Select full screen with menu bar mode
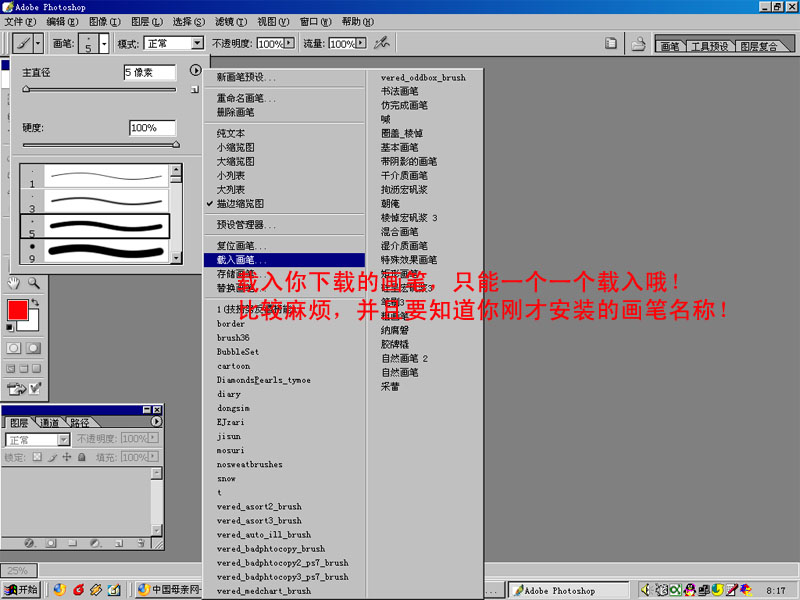Screen dimensions: 800x600 click(x=23, y=368)
